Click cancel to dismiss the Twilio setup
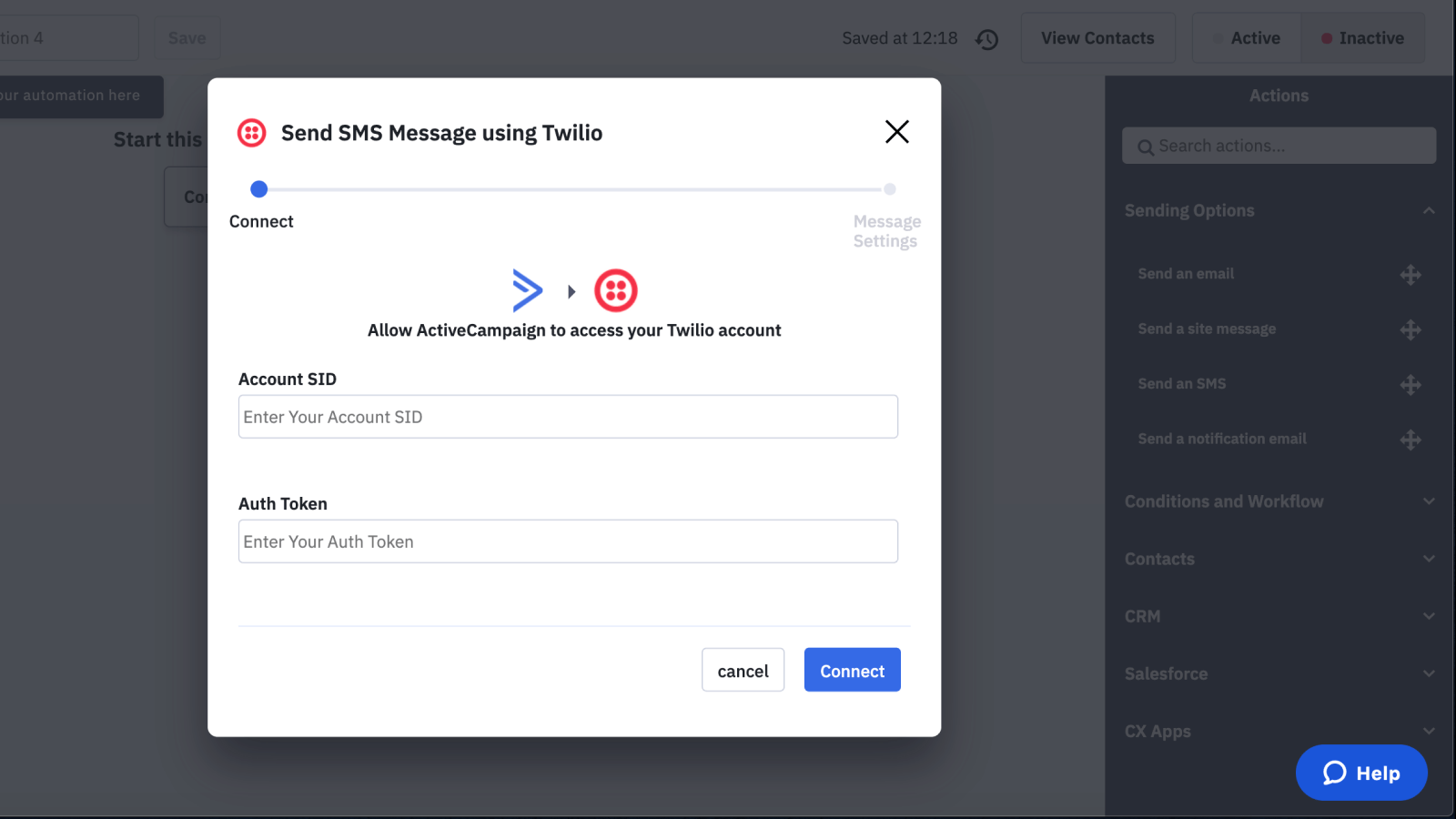1456x819 pixels. pos(743,670)
